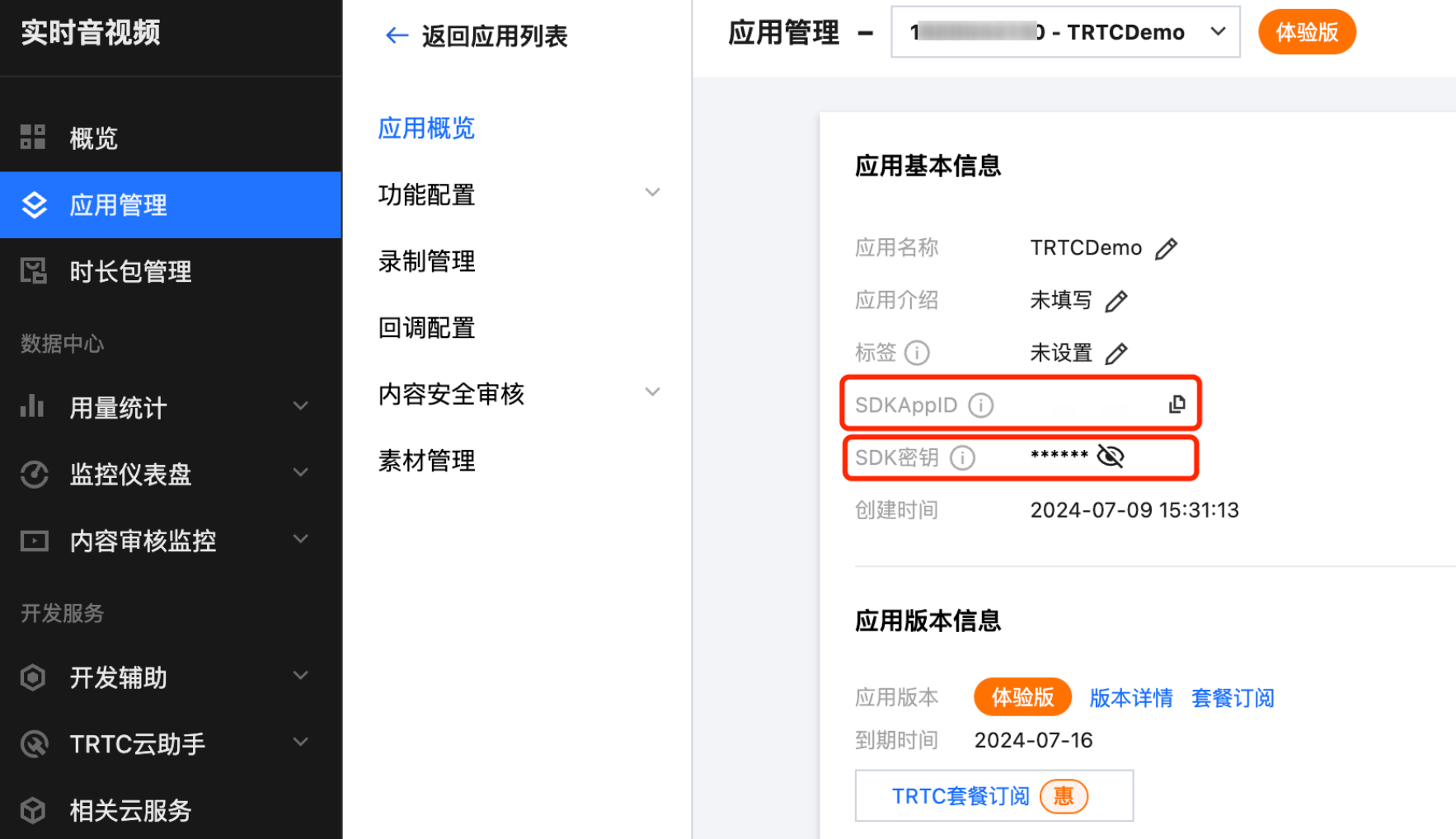Click the 未设置 value beside 标签

[1061, 353]
